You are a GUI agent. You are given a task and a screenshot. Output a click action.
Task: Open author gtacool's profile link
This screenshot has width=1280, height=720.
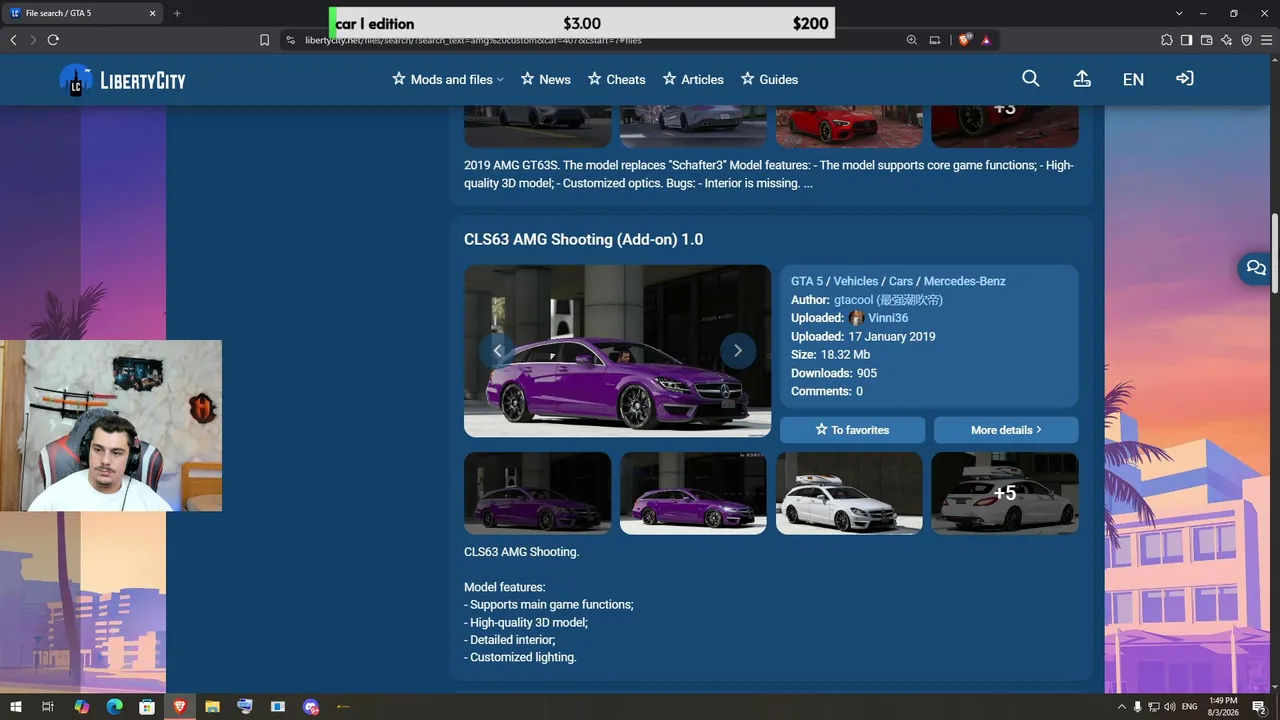tap(888, 300)
